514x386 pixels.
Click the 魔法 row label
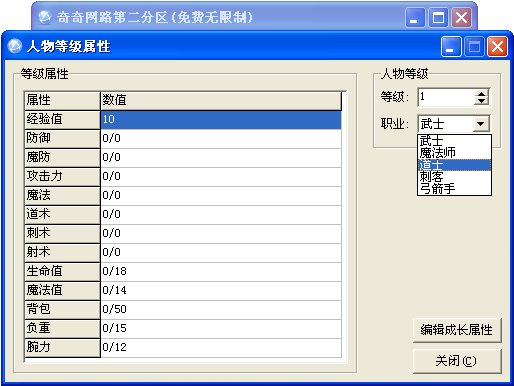coord(62,195)
